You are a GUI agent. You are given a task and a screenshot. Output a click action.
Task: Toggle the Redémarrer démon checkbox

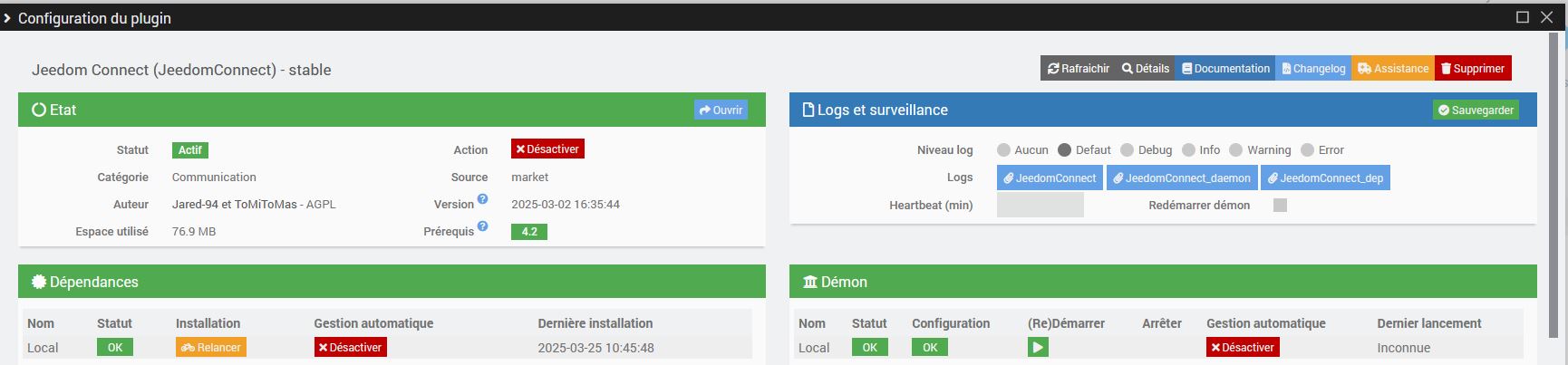coord(1280,206)
